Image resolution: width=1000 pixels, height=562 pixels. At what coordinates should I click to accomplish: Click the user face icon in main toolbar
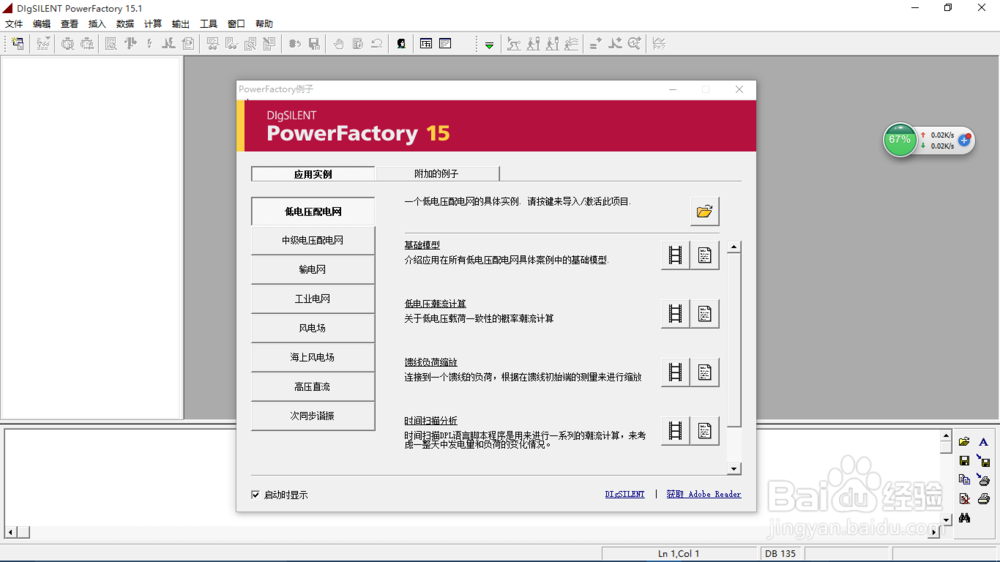pyautogui.click(x=401, y=44)
